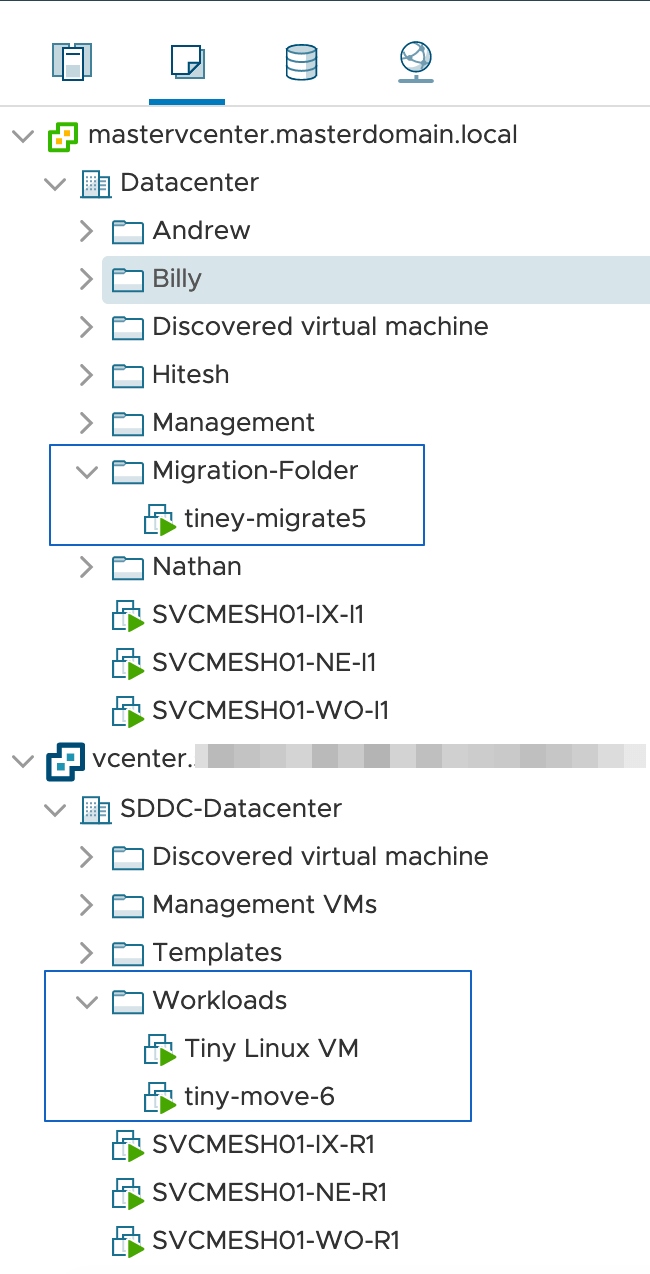Click the tiney-migrate5 VM icon
Screen dimensions: 650x1274
[160, 520]
